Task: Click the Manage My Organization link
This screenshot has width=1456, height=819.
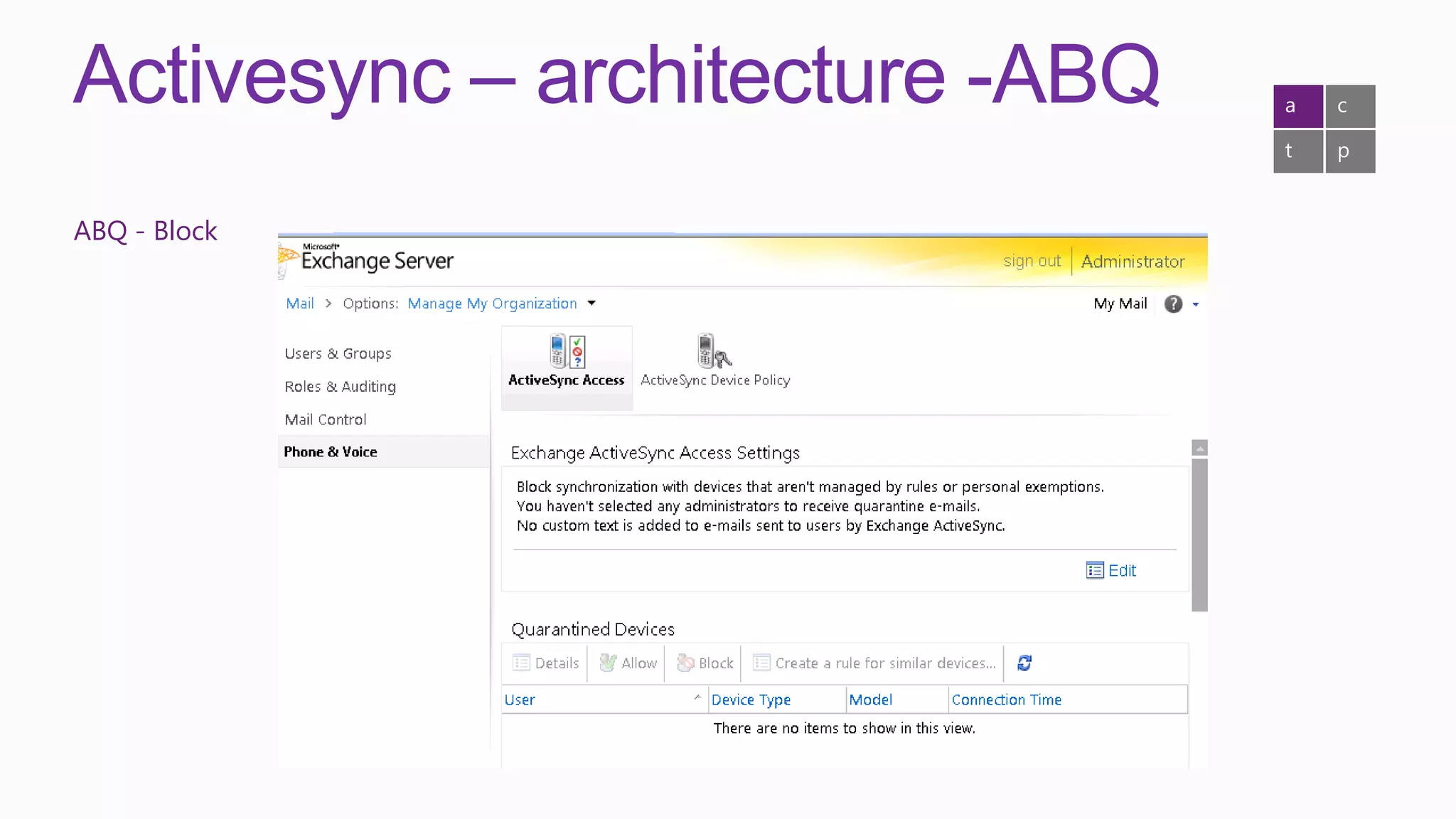Action: point(492,304)
